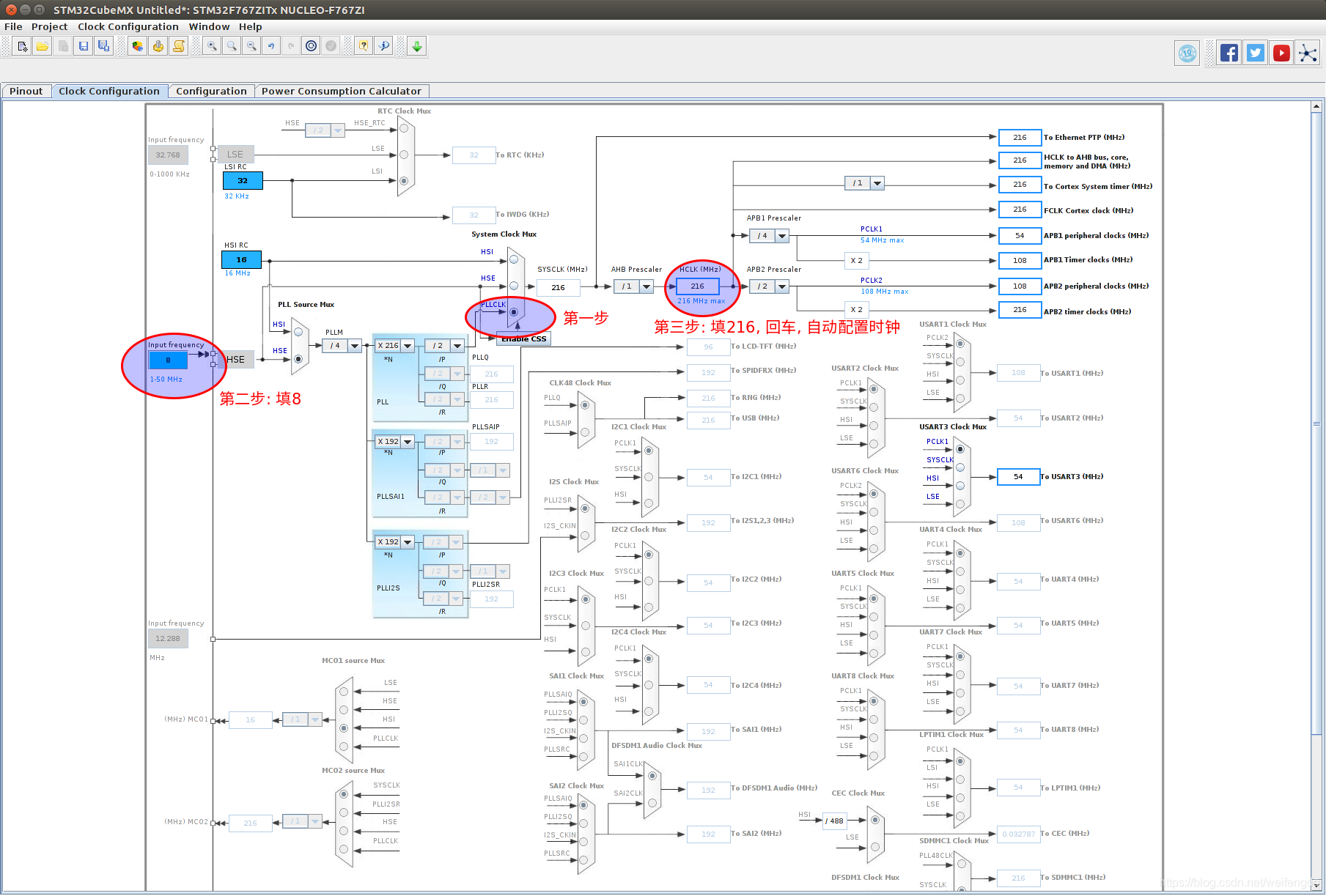Screen dimensions: 1326x896
Task: Click the greyed import project icon
Action: coord(64,46)
